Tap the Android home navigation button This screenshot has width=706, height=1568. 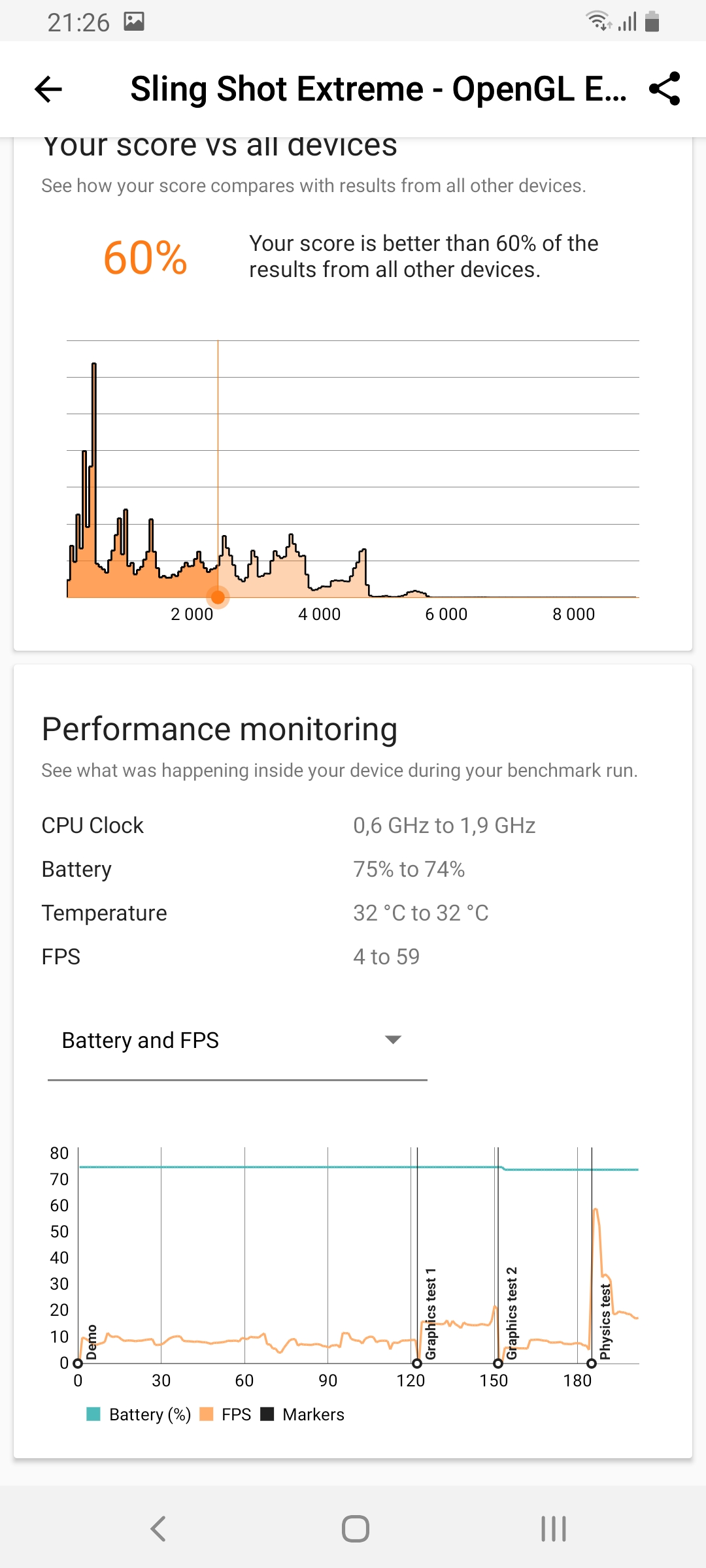pos(356,1529)
